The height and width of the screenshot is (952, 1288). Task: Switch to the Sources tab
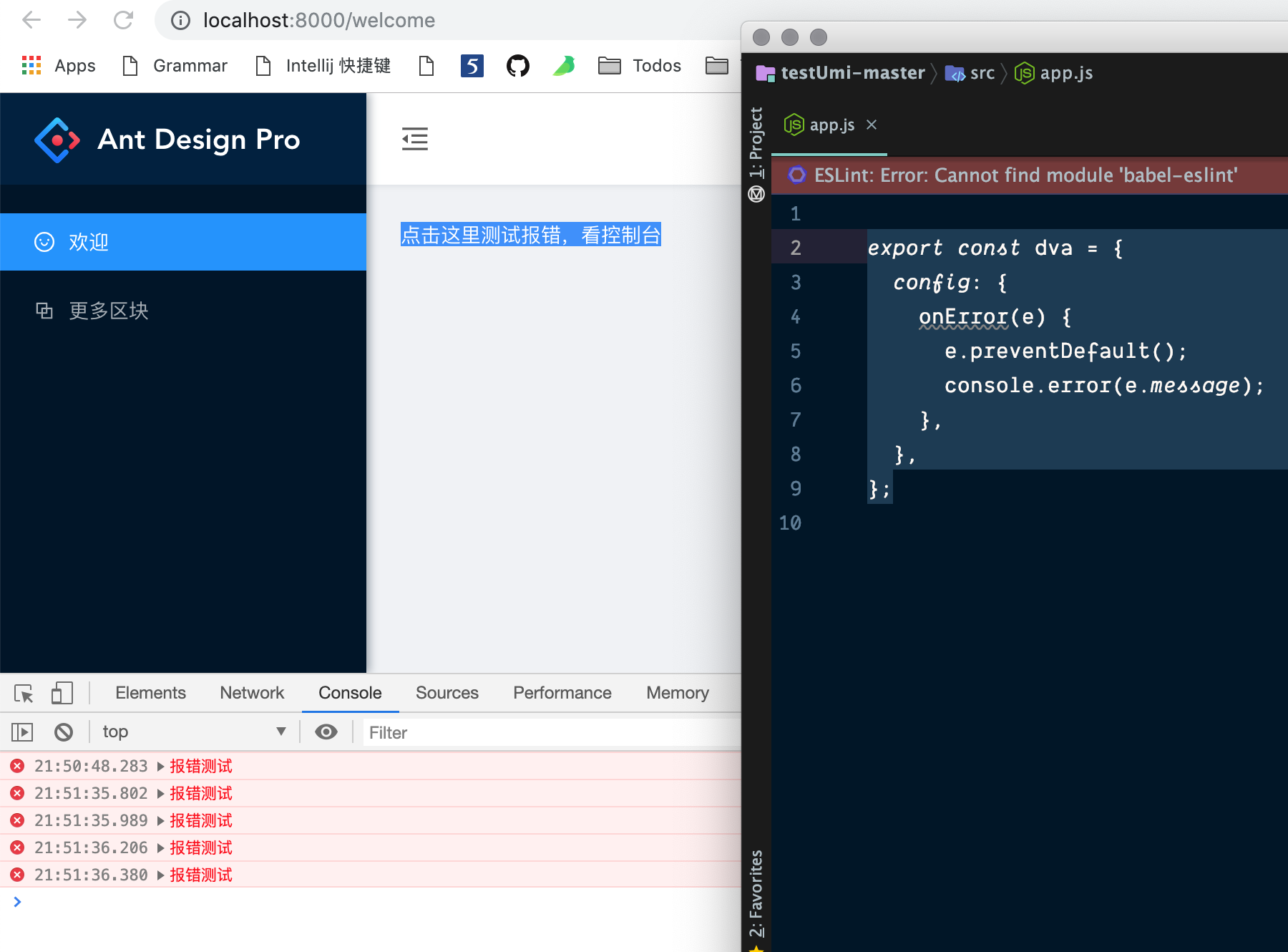pyautogui.click(x=447, y=693)
